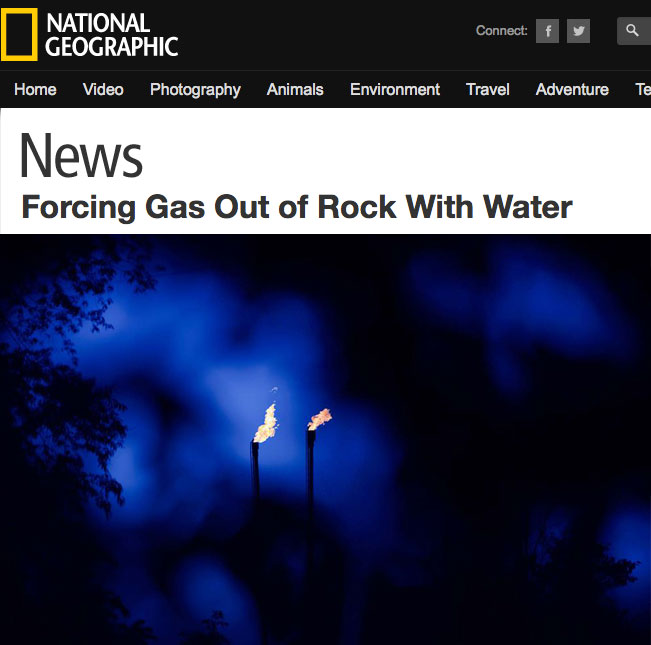Image resolution: width=651 pixels, height=645 pixels.
Task: Click the News section heading
Action: tap(81, 156)
